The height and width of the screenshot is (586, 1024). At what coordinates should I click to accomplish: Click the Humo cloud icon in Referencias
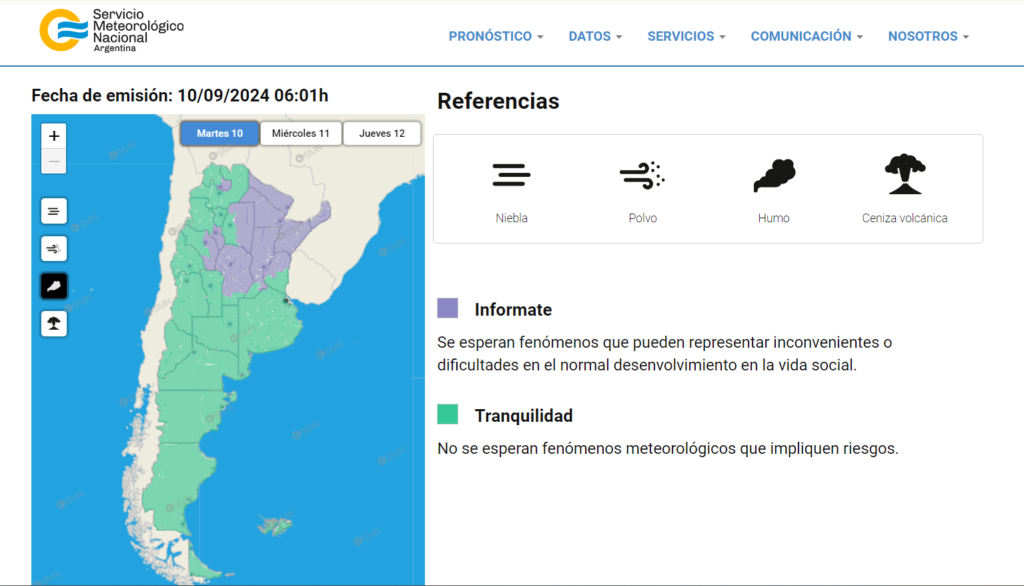[x=774, y=176]
